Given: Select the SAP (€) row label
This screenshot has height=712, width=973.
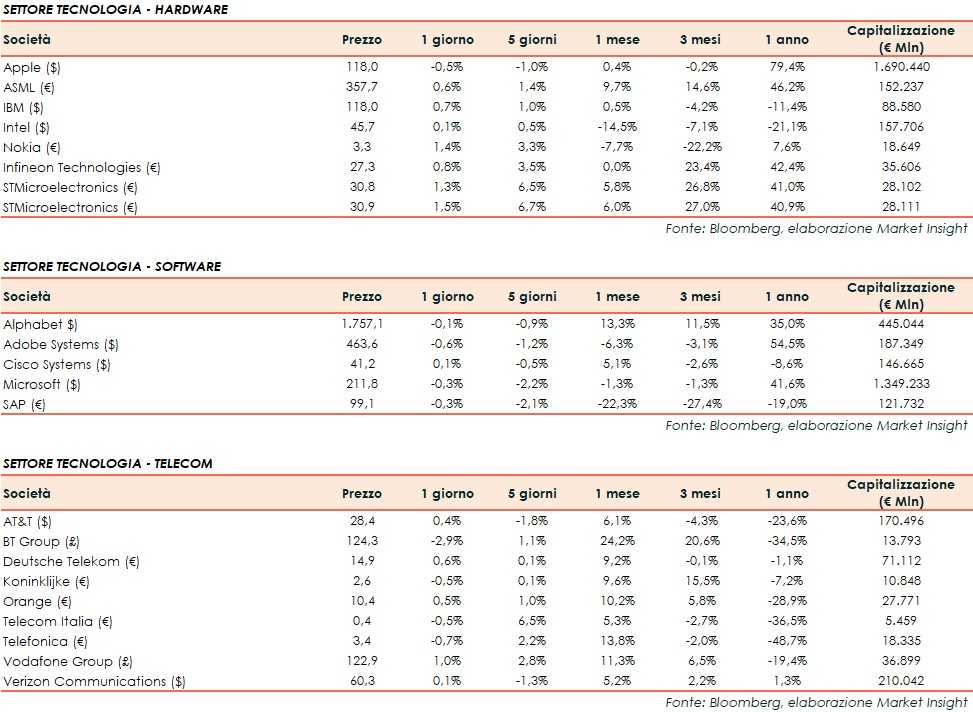Looking at the screenshot, I should pos(28,404).
